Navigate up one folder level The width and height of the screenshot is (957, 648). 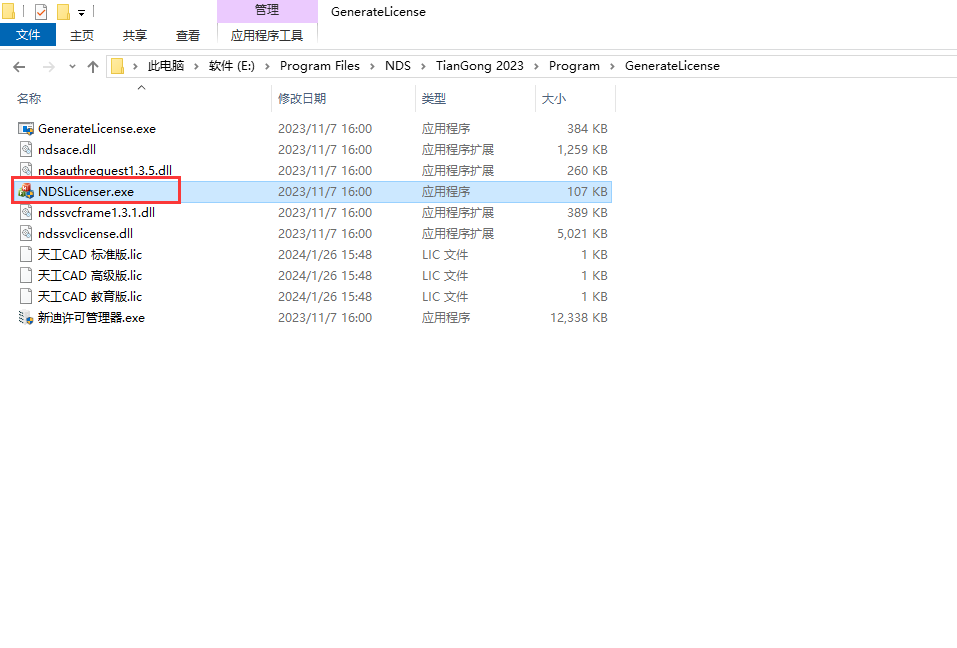pyautogui.click(x=93, y=66)
